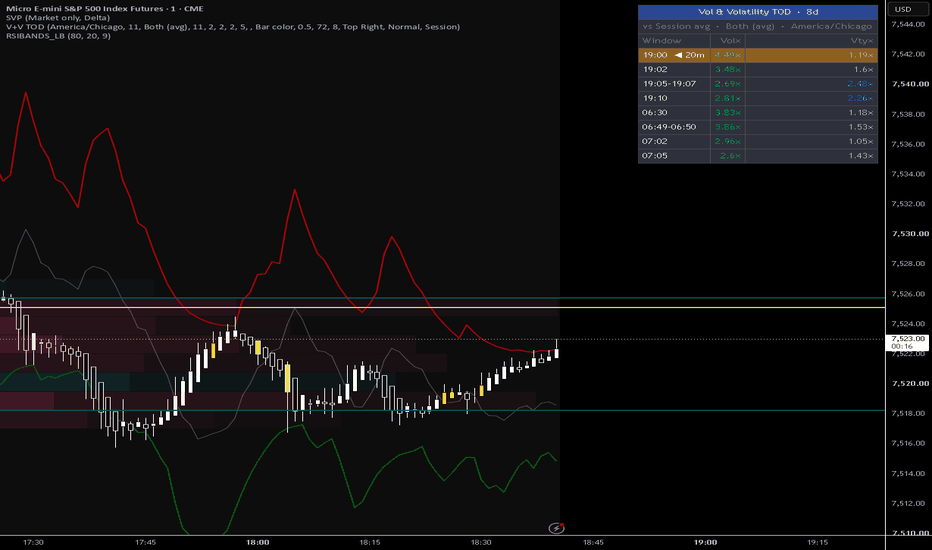
Task: Click the Vol× column header
Action: [x=731, y=40]
